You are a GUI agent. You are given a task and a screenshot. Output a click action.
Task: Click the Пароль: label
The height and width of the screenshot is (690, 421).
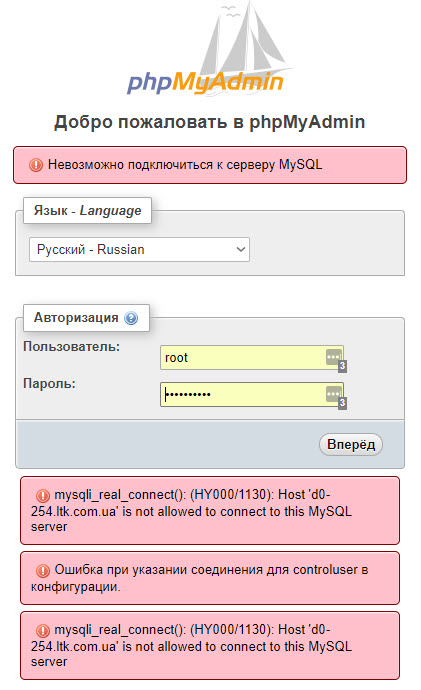tap(49, 384)
